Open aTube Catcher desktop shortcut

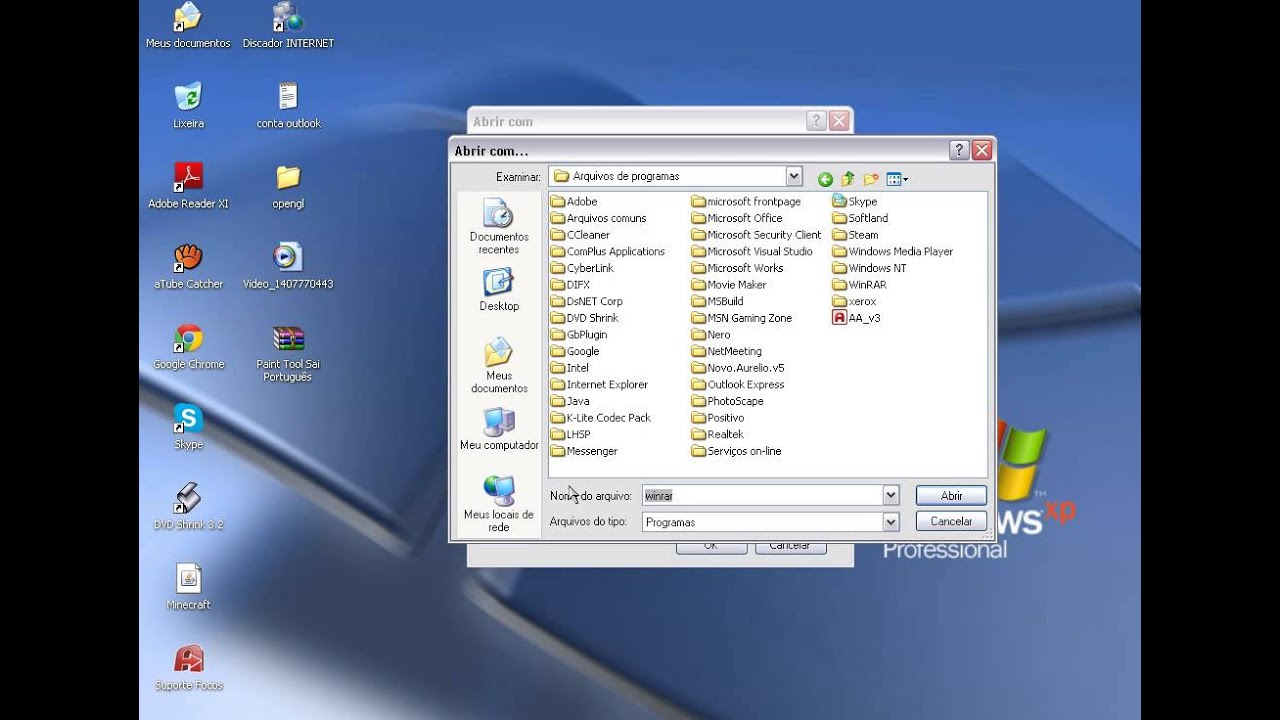pos(188,266)
